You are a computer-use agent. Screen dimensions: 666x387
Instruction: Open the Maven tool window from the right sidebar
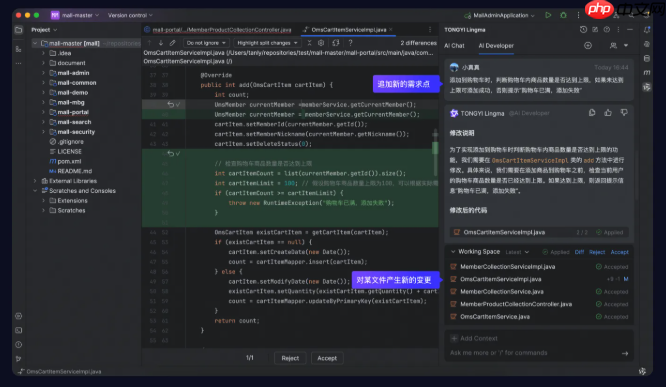point(646,73)
